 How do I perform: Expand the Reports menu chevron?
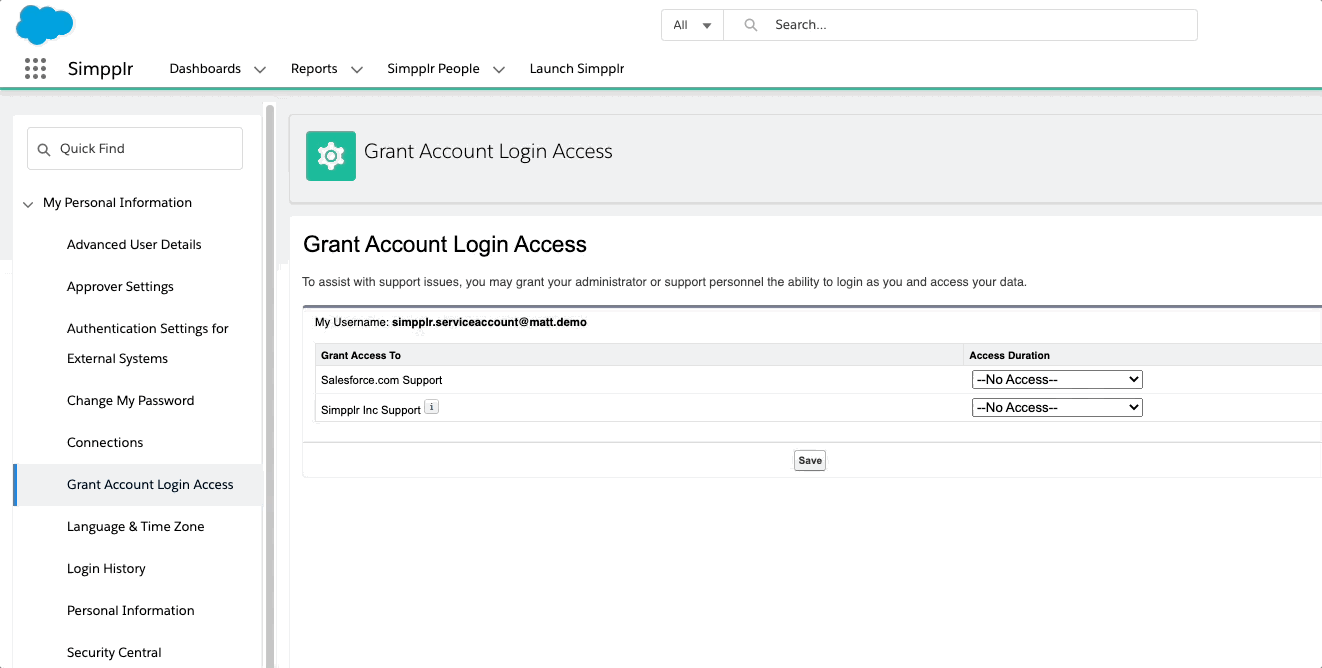point(356,70)
